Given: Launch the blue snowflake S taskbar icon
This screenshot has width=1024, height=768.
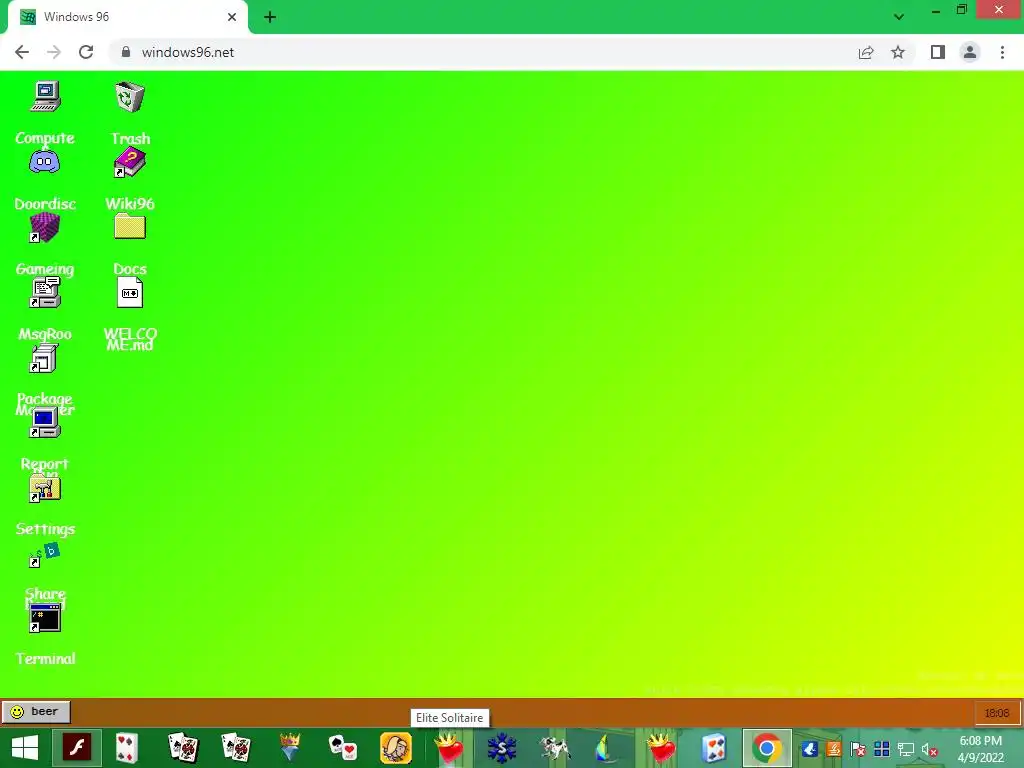Looking at the screenshot, I should click(x=502, y=748).
